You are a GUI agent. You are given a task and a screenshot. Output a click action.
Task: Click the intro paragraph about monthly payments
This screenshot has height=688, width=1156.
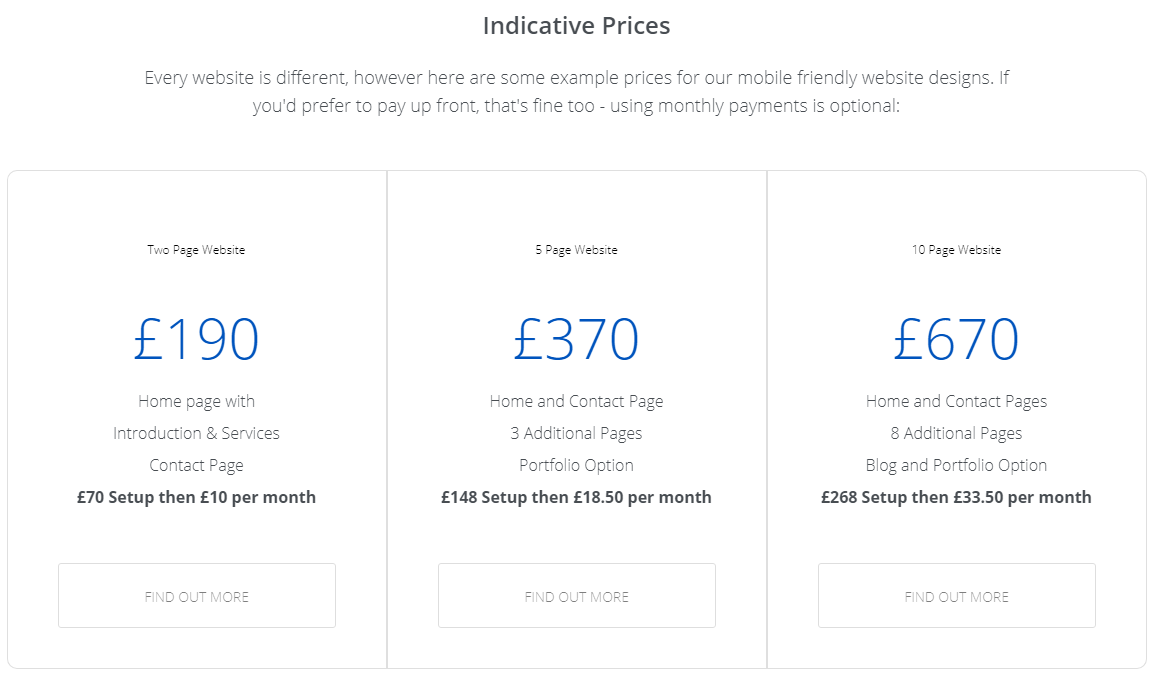pyautogui.click(x=577, y=91)
